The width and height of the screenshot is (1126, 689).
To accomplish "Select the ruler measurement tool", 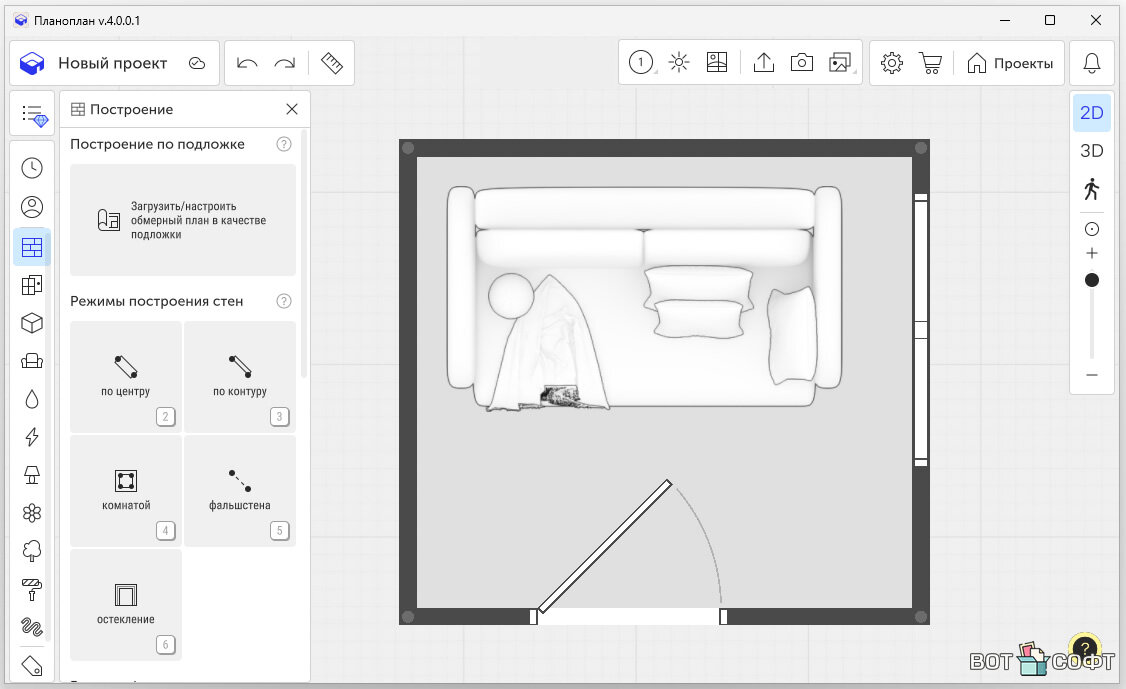I will point(332,63).
